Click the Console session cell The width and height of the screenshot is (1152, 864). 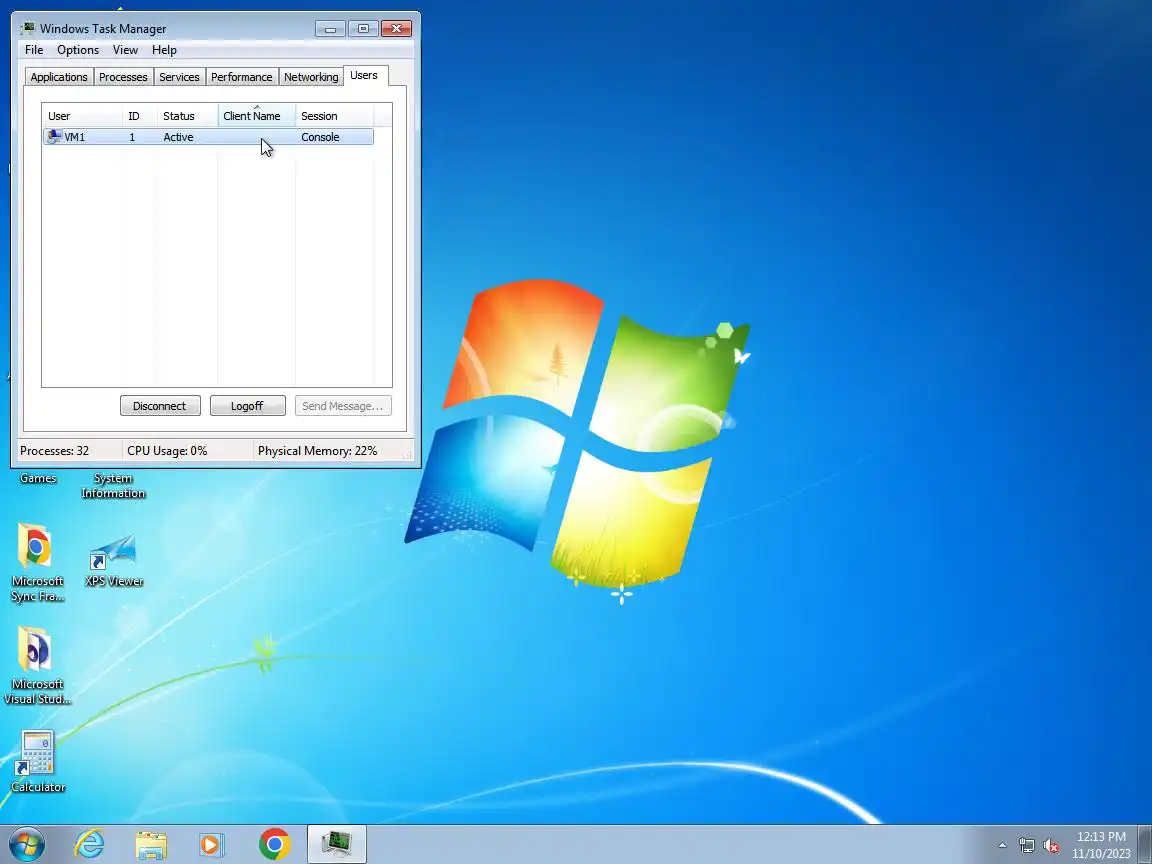(x=320, y=137)
